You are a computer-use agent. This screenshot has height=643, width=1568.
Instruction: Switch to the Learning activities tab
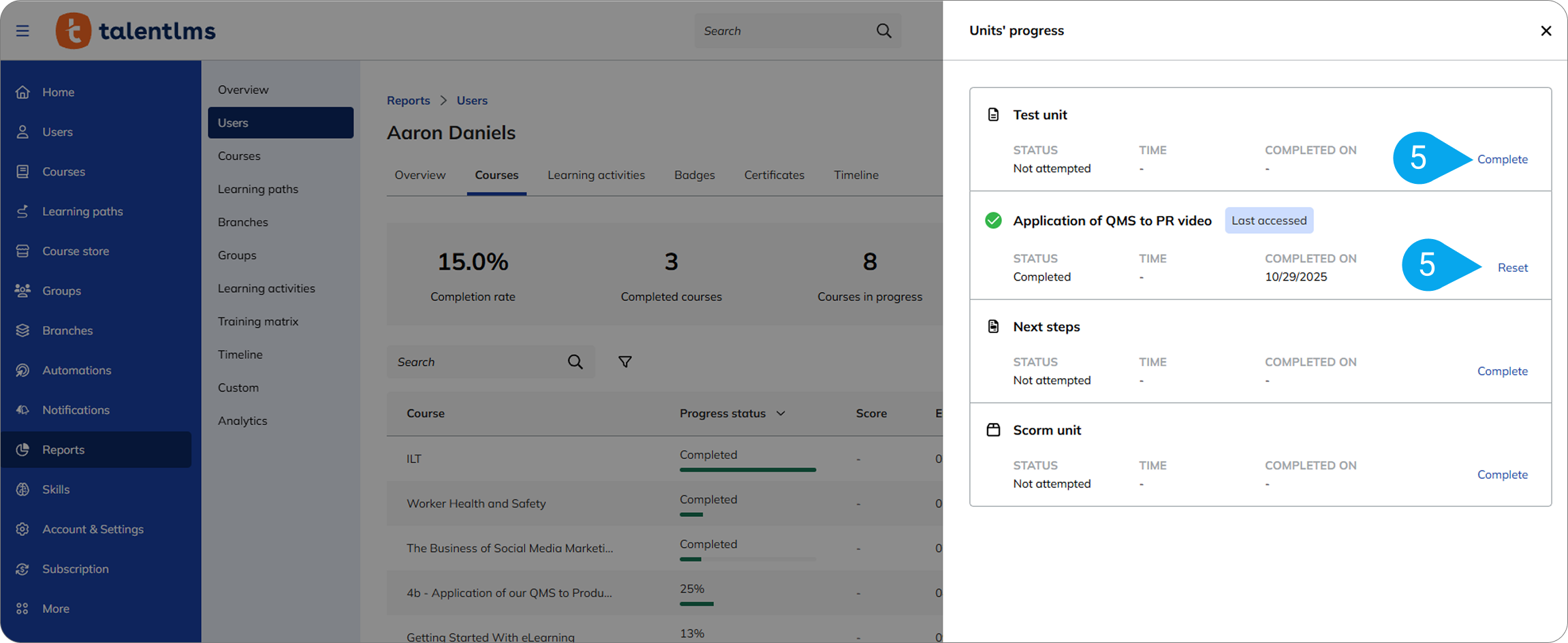click(x=596, y=175)
